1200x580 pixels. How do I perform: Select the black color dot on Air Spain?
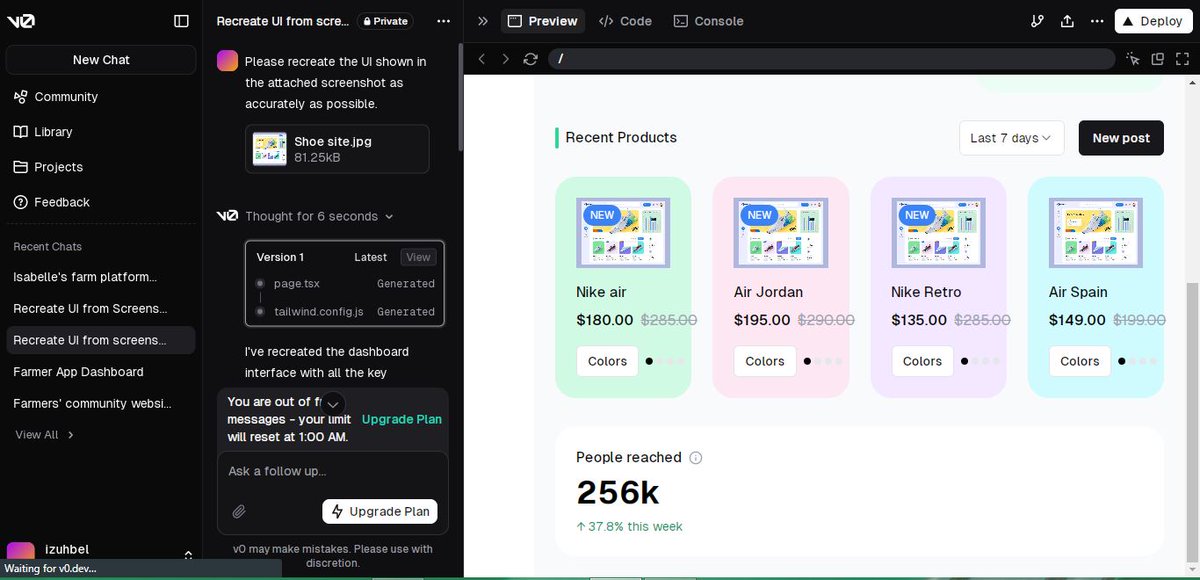click(x=1122, y=361)
